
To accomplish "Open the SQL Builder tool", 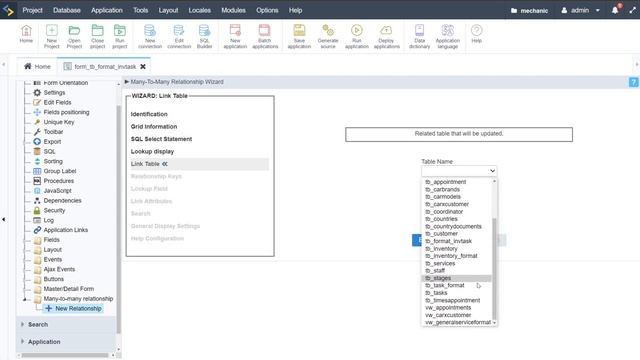I will 204,36.
